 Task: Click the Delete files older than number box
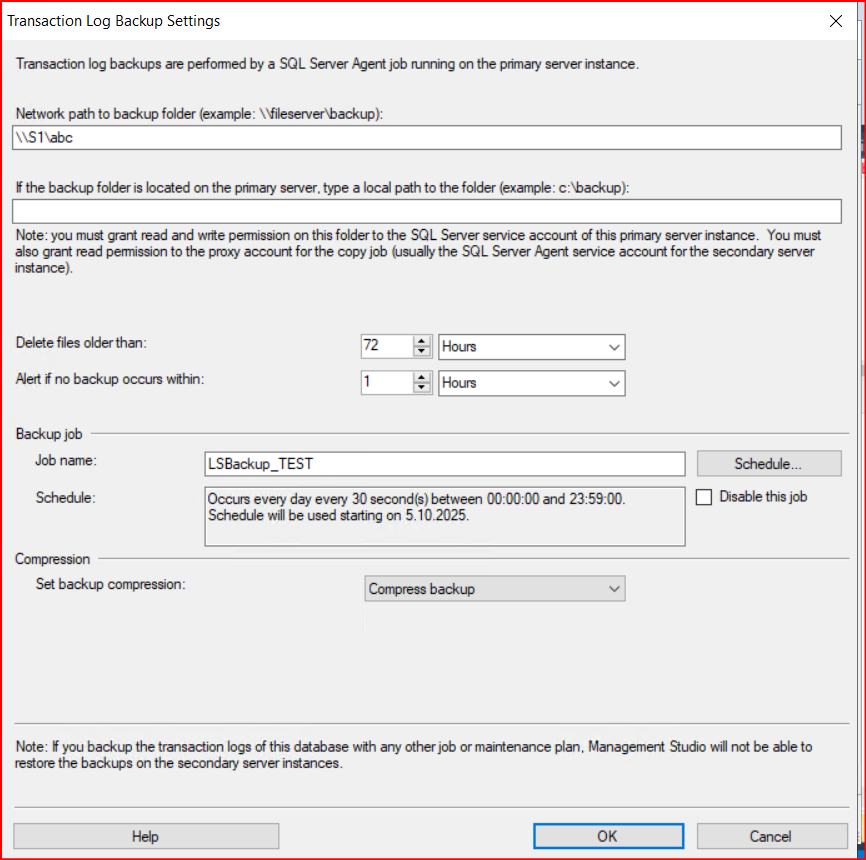click(x=386, y=347)
